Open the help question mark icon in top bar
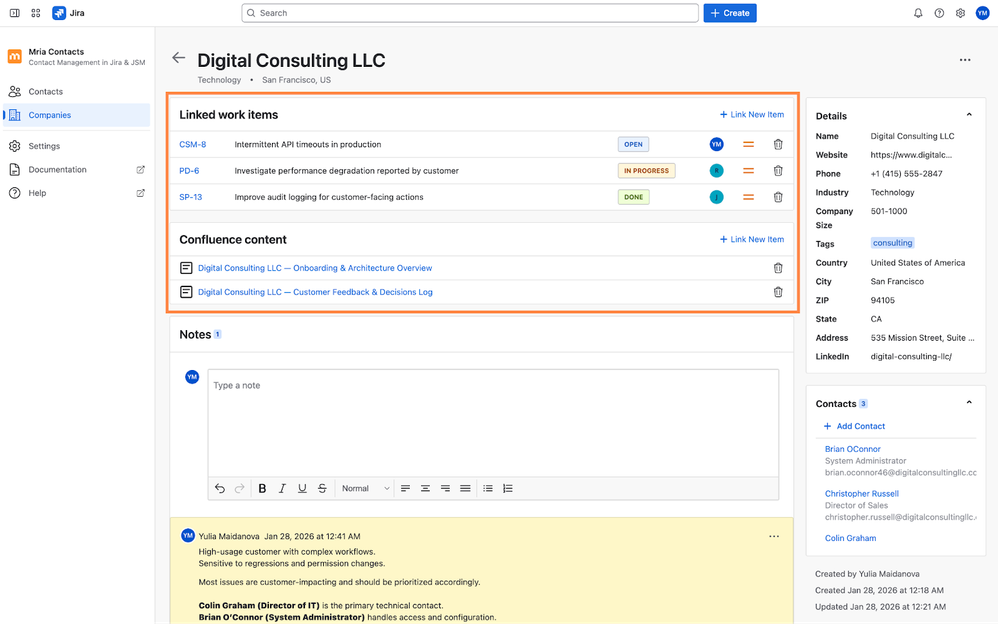 pyautogui.click(x=939, y=13)
